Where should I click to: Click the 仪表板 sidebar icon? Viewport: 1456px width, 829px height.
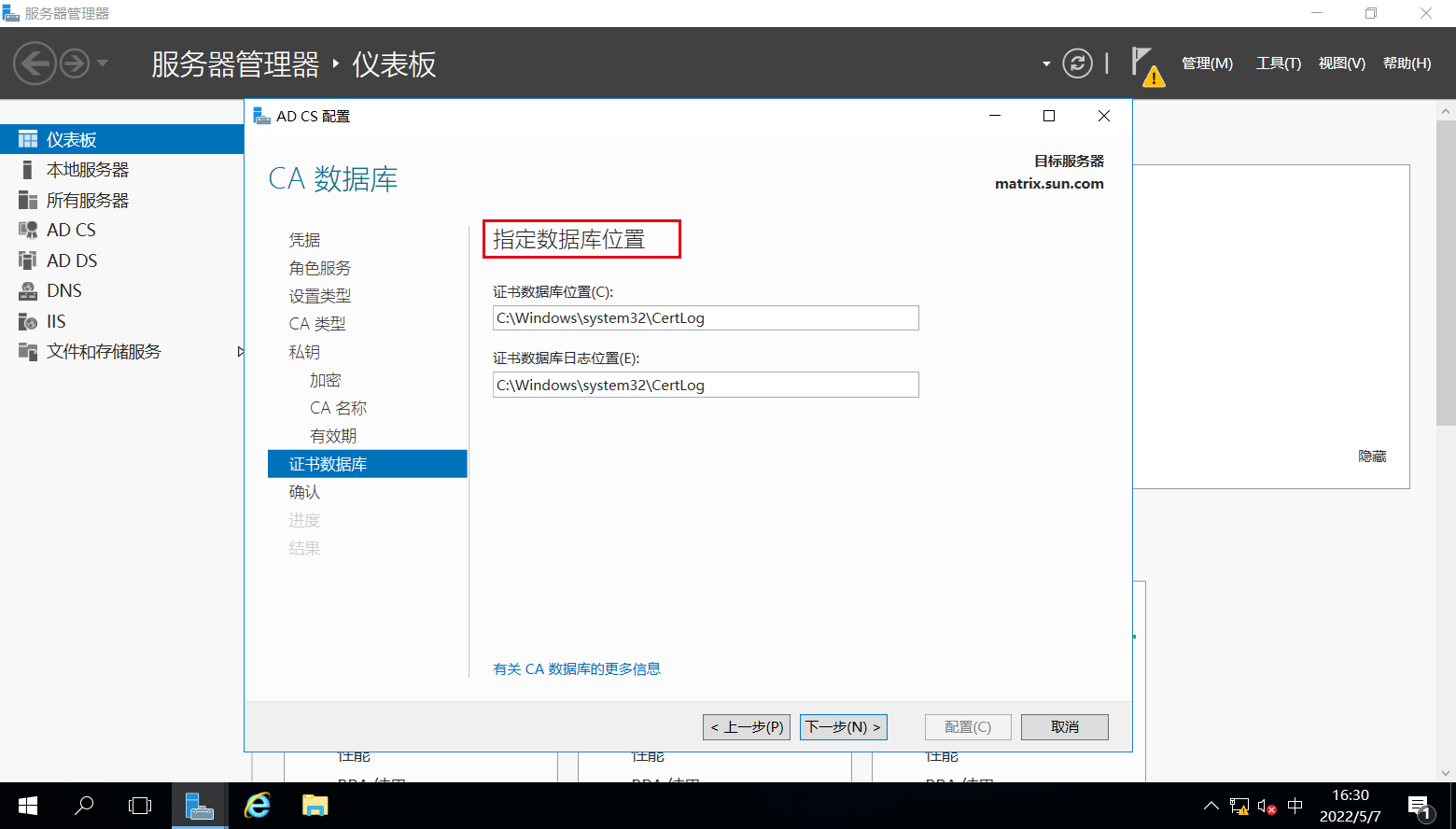coord(28,139)
